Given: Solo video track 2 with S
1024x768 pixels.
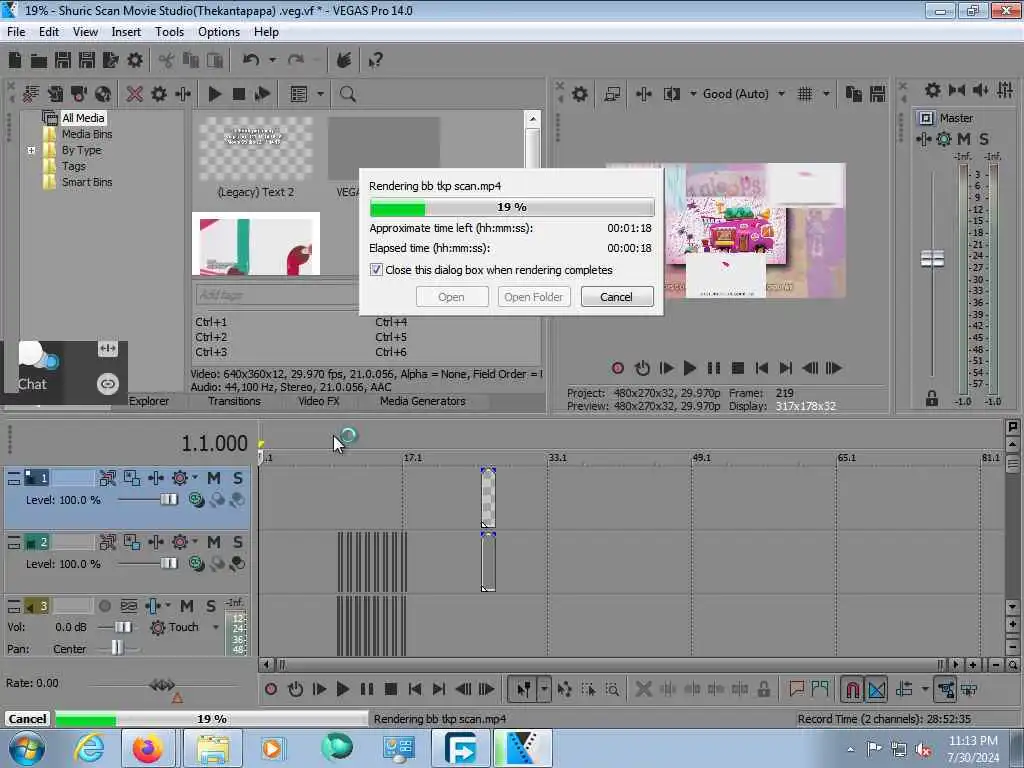Looking at the screenshot, I should tap(238, 542).
